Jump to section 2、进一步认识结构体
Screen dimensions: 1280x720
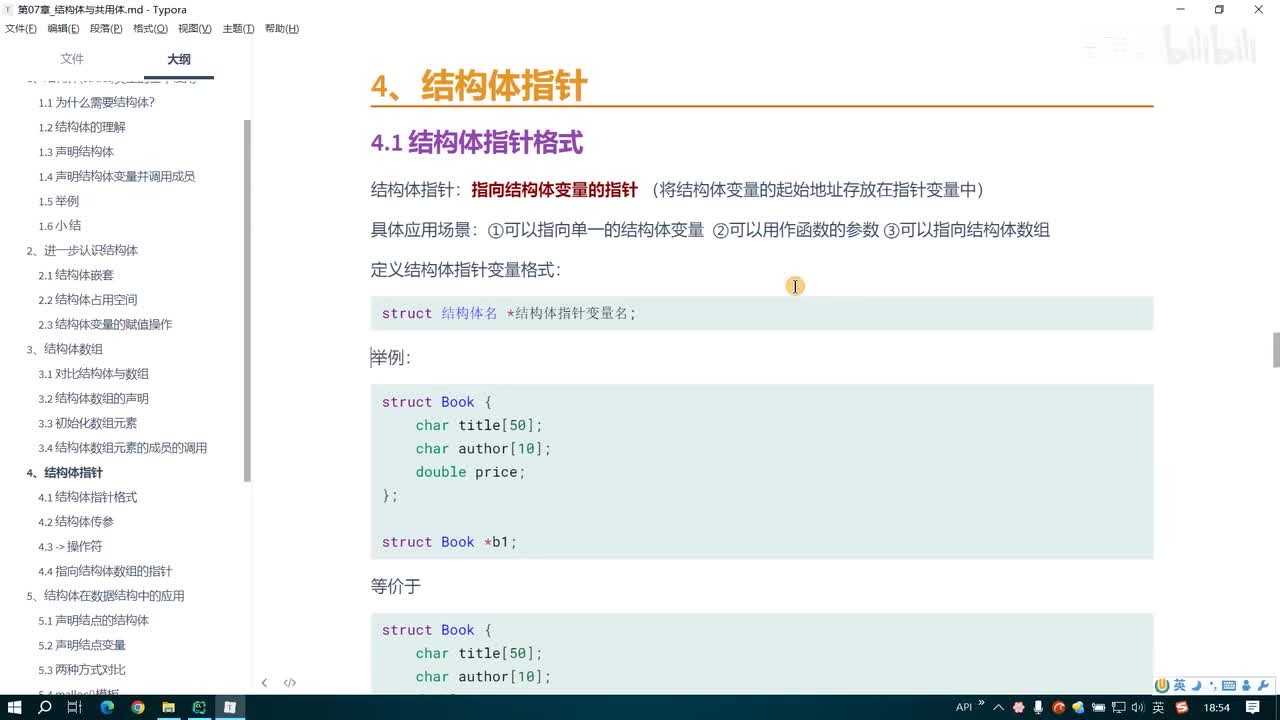pos(82,250)
